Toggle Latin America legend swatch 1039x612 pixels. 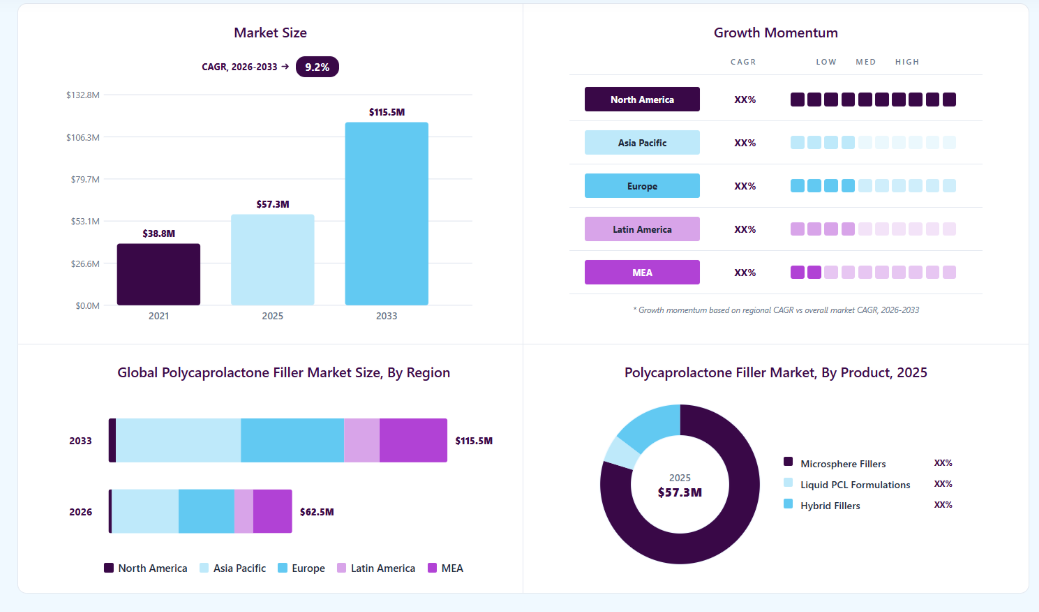click(341, 568)
